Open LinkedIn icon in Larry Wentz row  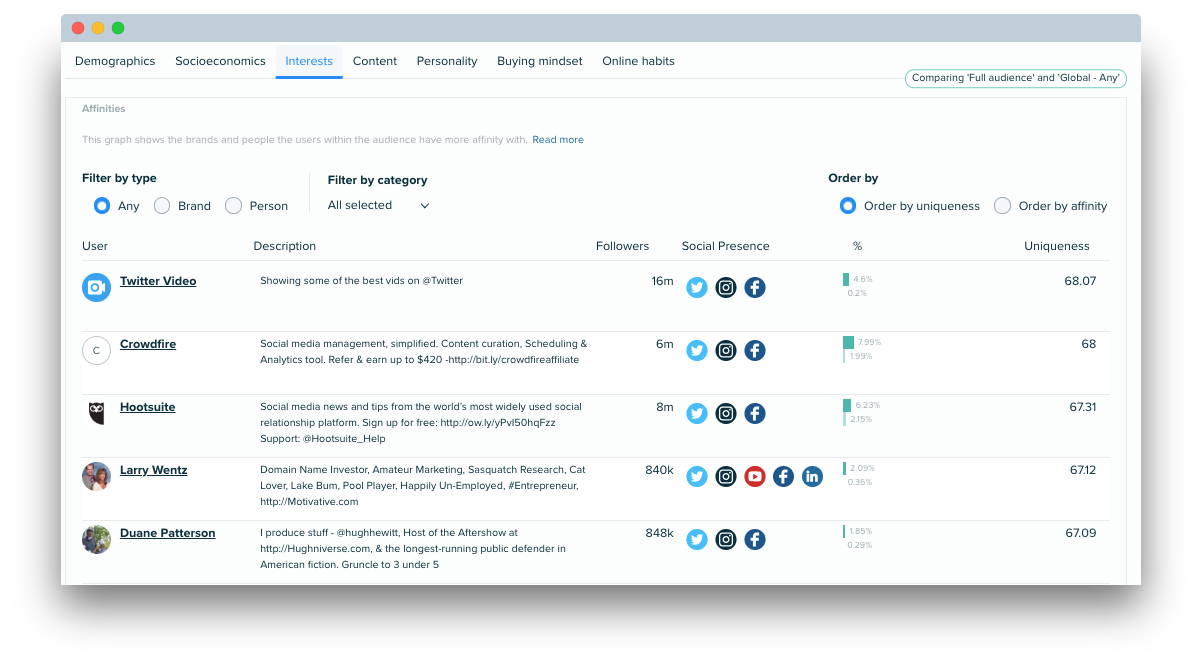pos(812,477)
